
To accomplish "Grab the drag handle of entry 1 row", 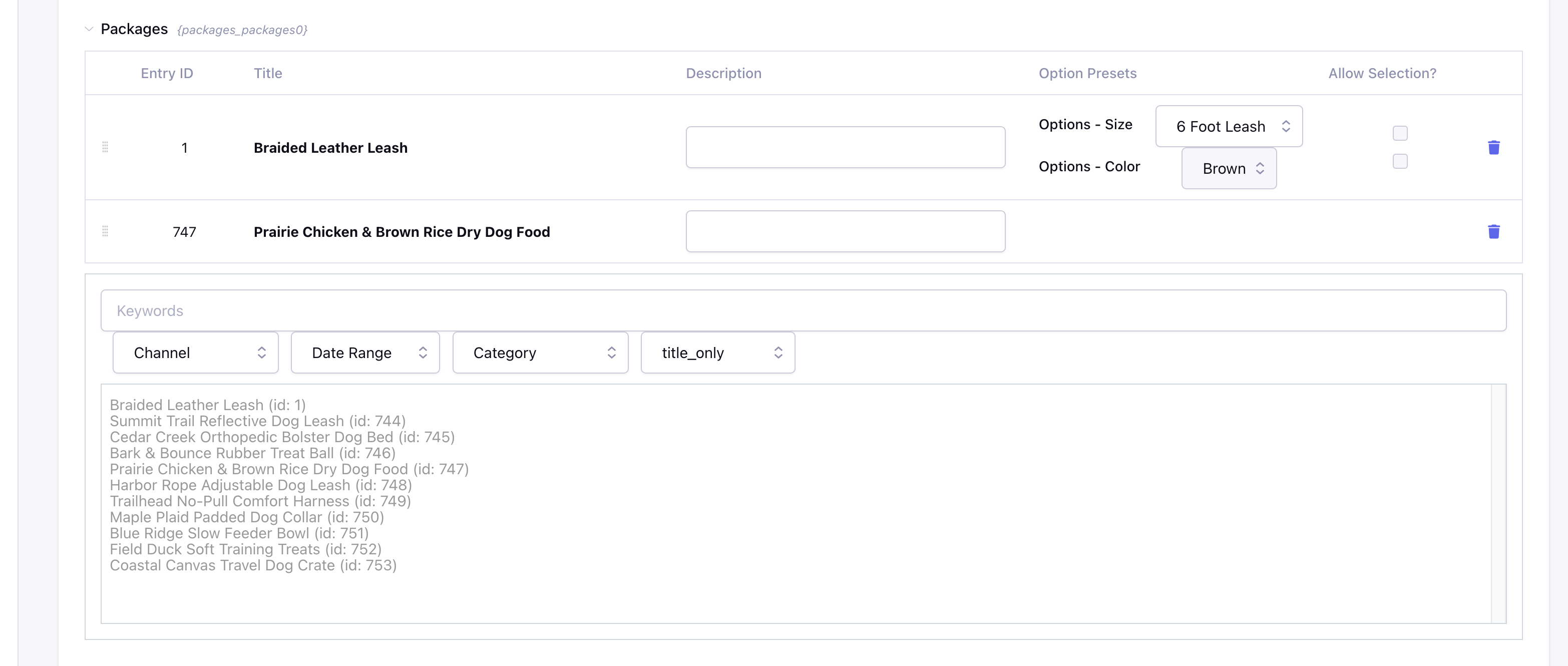I will (x=105, y=147).
